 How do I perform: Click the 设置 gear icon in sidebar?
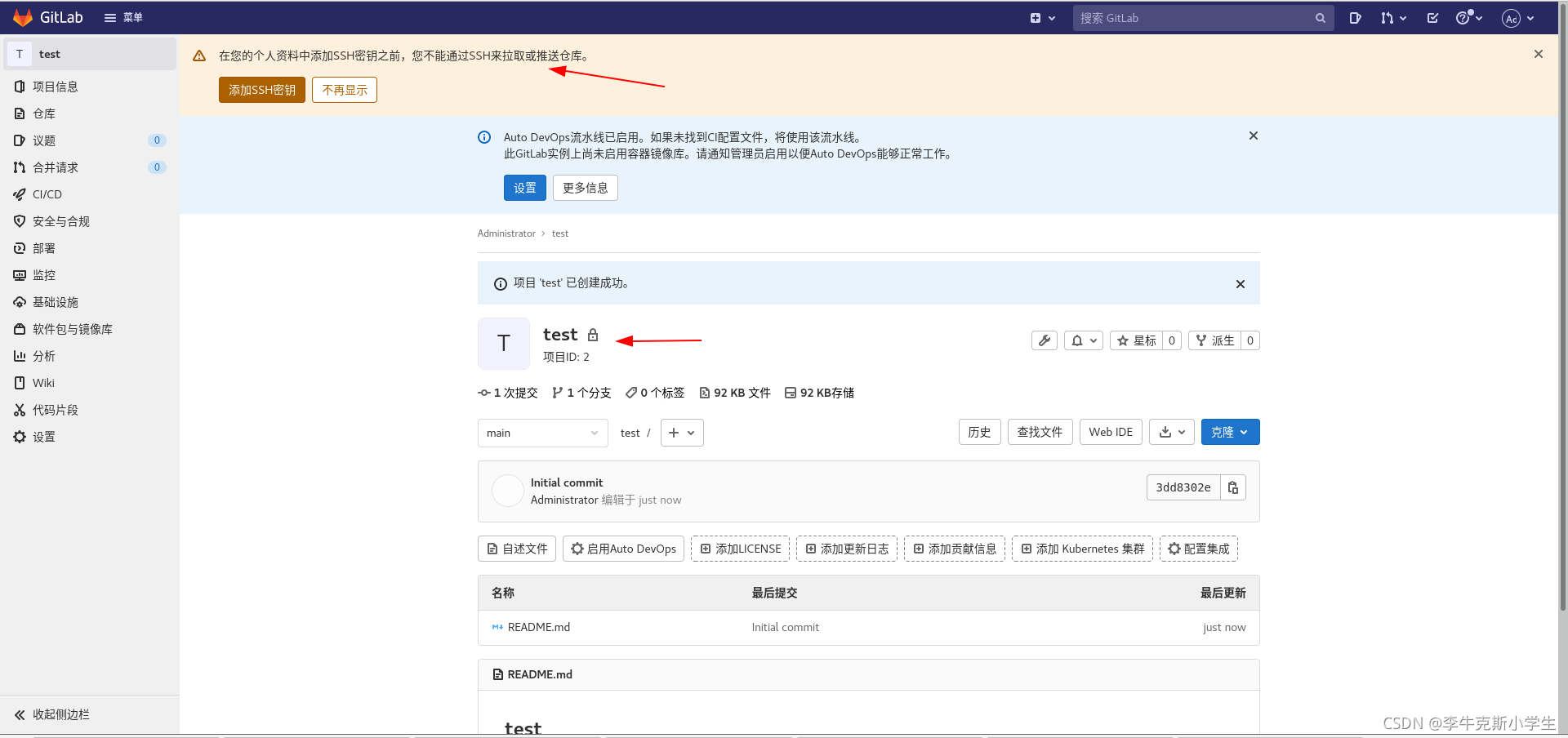[x=20, y=437]
